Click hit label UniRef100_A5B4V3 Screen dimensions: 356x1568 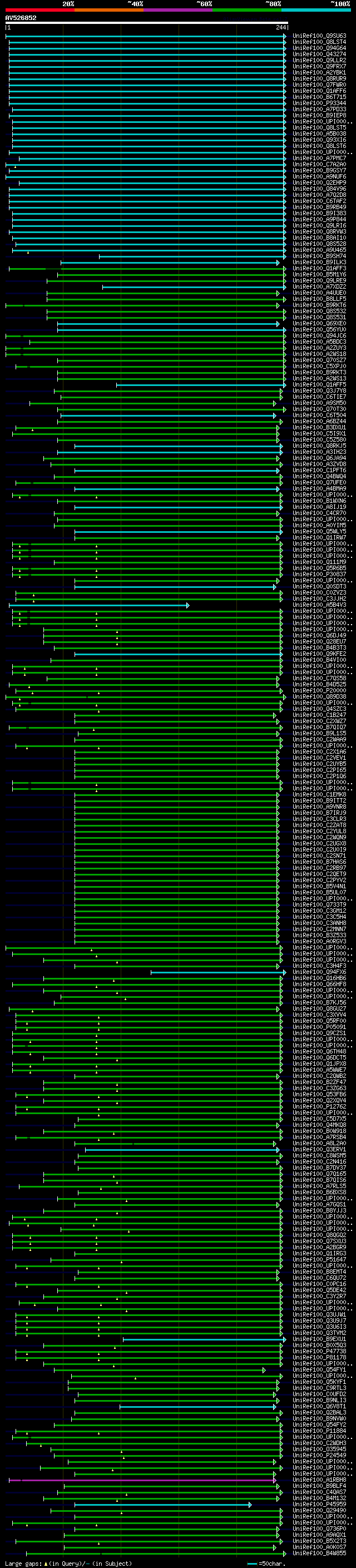[x=319, y=605]
